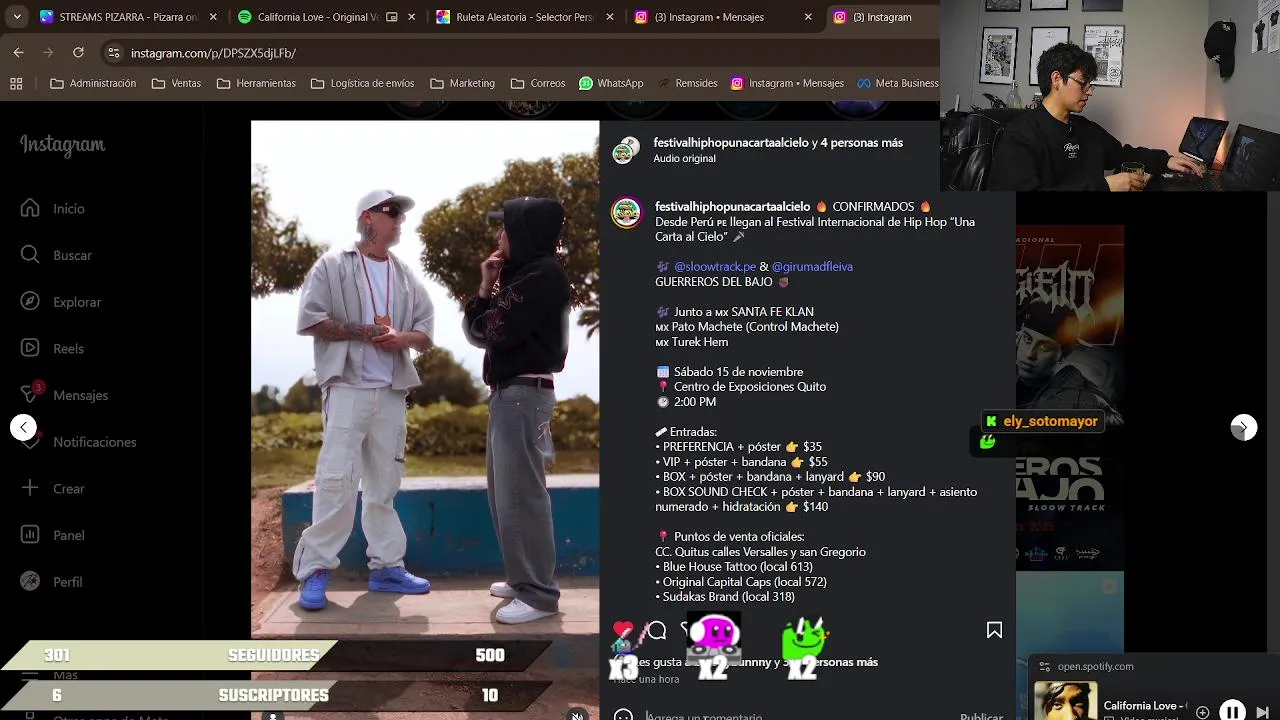Click the browser forward button
The height and width of the screenshot is (720, 1280).
coord(48,52)
